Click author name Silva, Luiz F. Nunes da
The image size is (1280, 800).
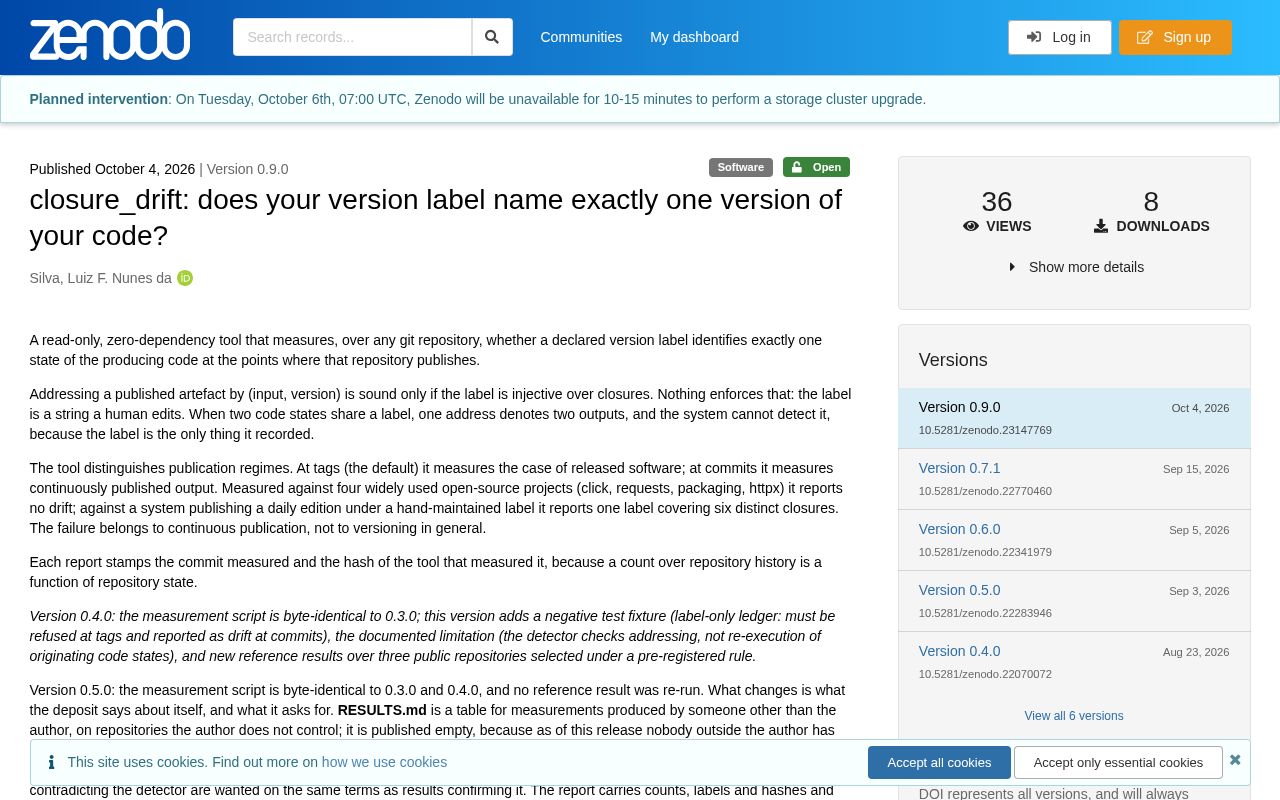[x=100, y=278]
